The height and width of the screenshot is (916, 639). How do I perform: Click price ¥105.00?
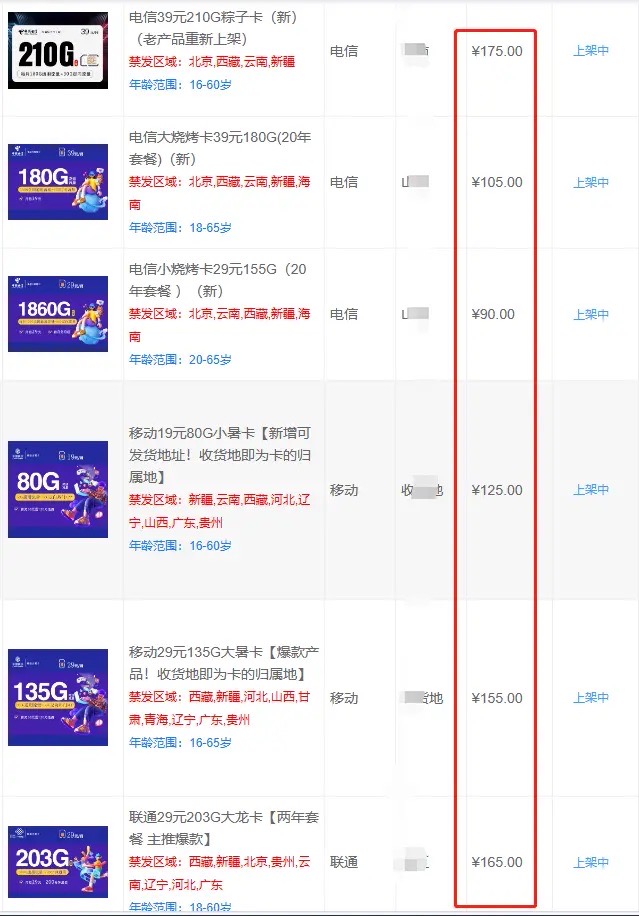click(x=497, y=182)
